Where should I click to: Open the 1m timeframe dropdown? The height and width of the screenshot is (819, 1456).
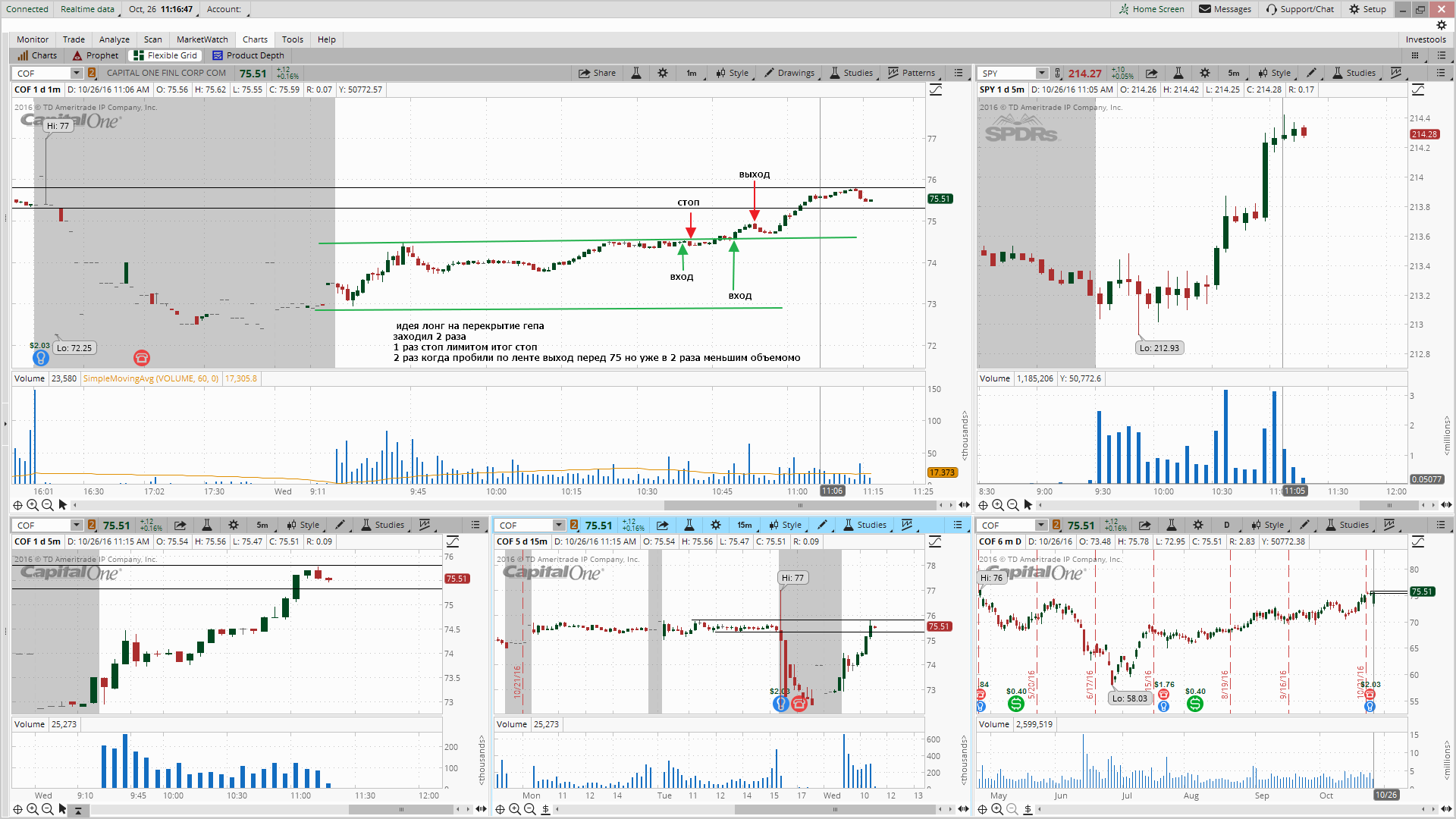[x=693, y=73]
